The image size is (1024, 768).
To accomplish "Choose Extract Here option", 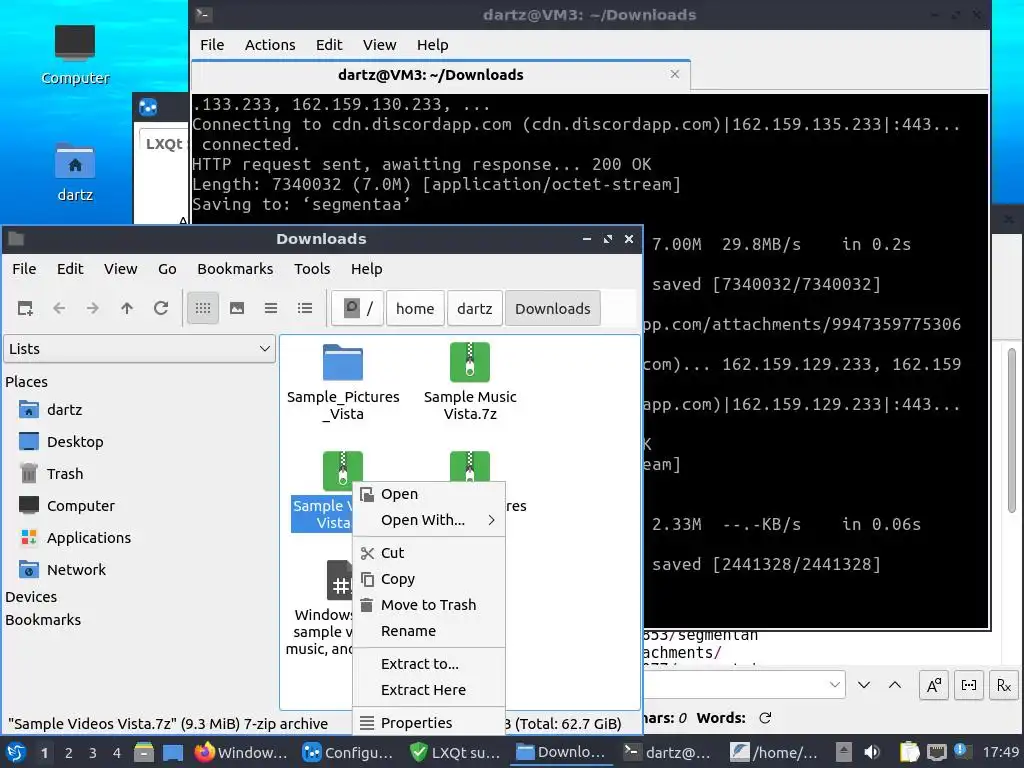I will pos(429,690).
